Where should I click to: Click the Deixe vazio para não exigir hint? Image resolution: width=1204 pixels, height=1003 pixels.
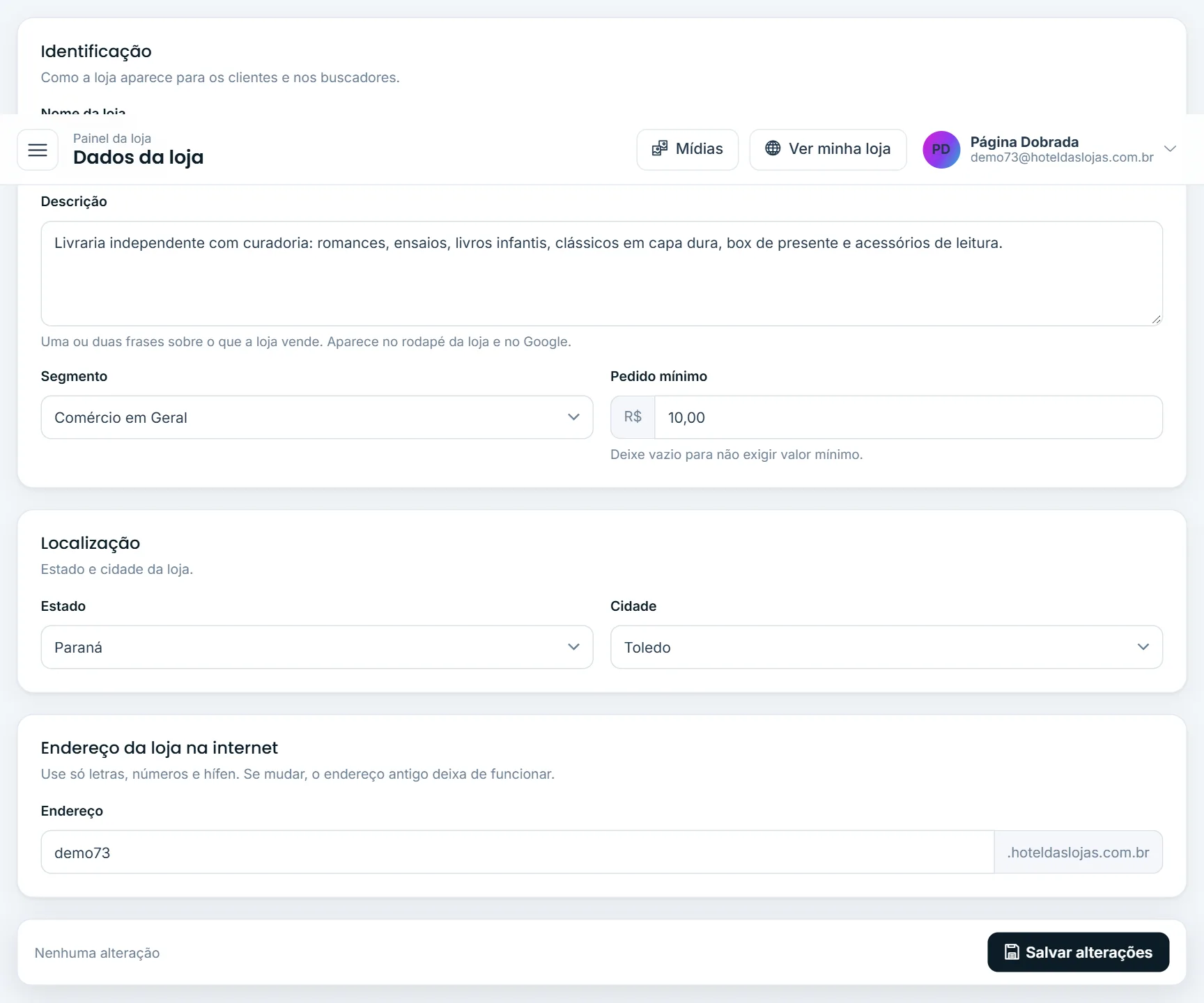click(x=736, y=454)
